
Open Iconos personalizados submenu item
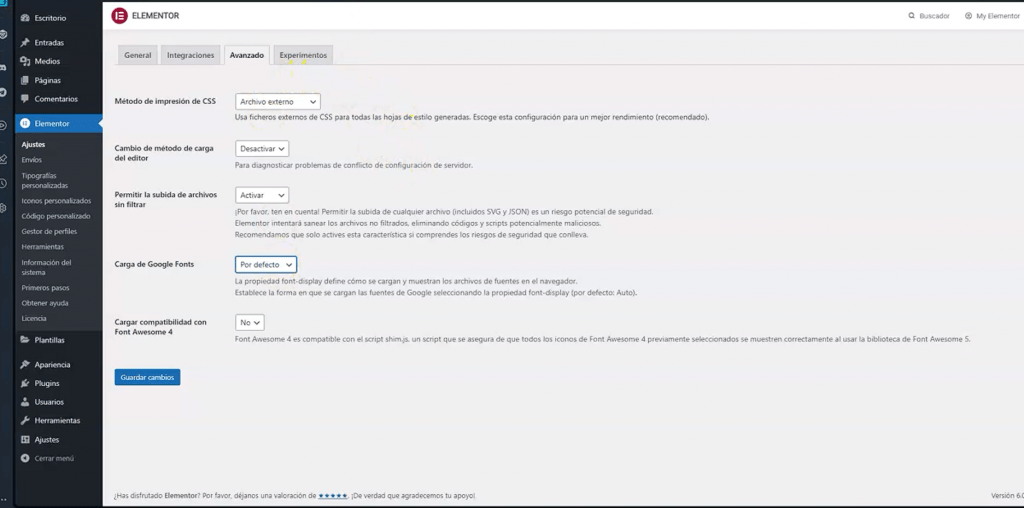(x=56, y=201)
